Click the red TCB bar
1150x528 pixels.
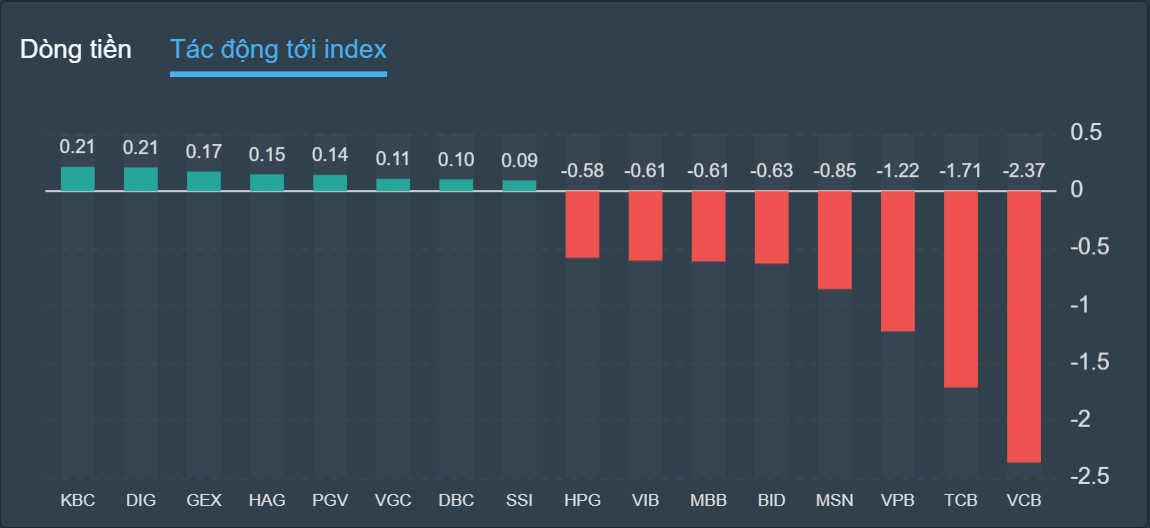click(x=960, y=289)
